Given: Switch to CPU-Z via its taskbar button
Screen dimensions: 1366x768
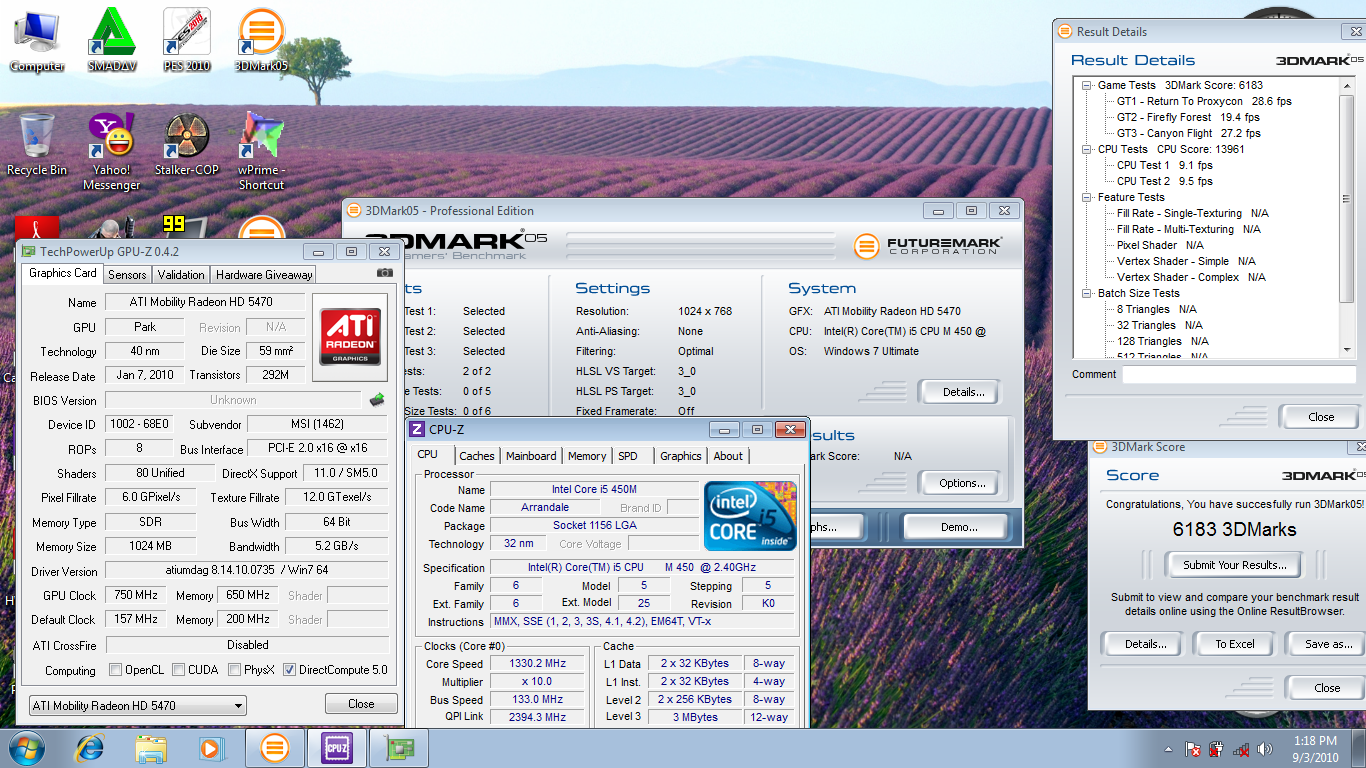Looking at the screenshot, I should [336, 748].
